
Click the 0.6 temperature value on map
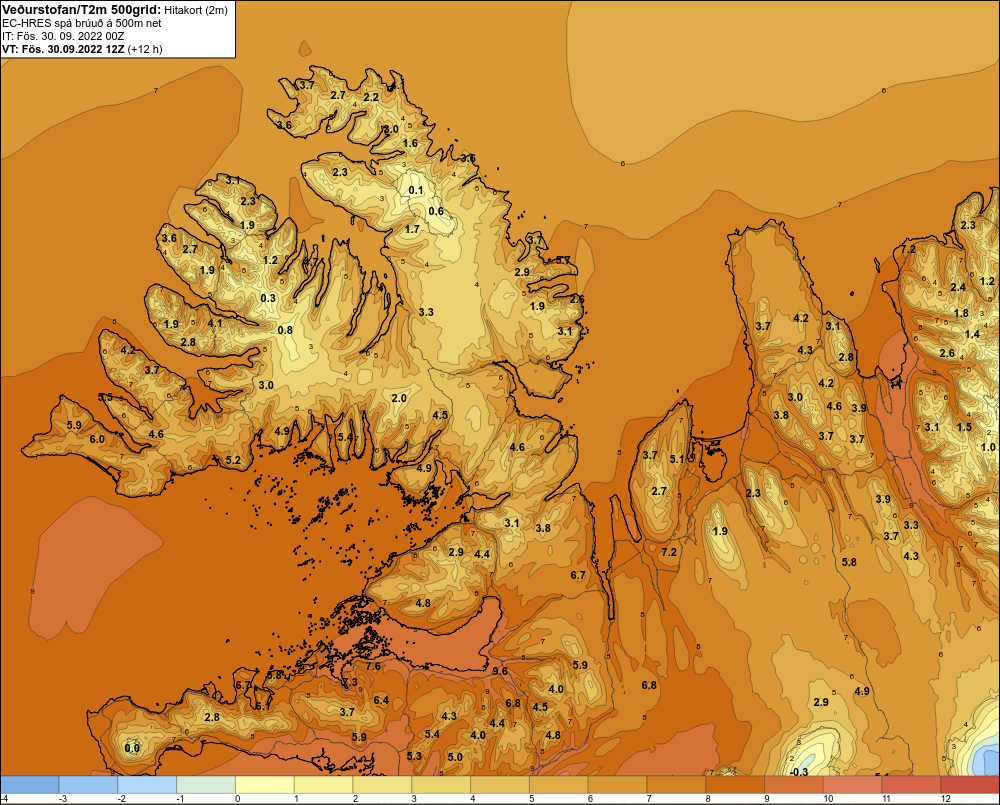[436, 211]
